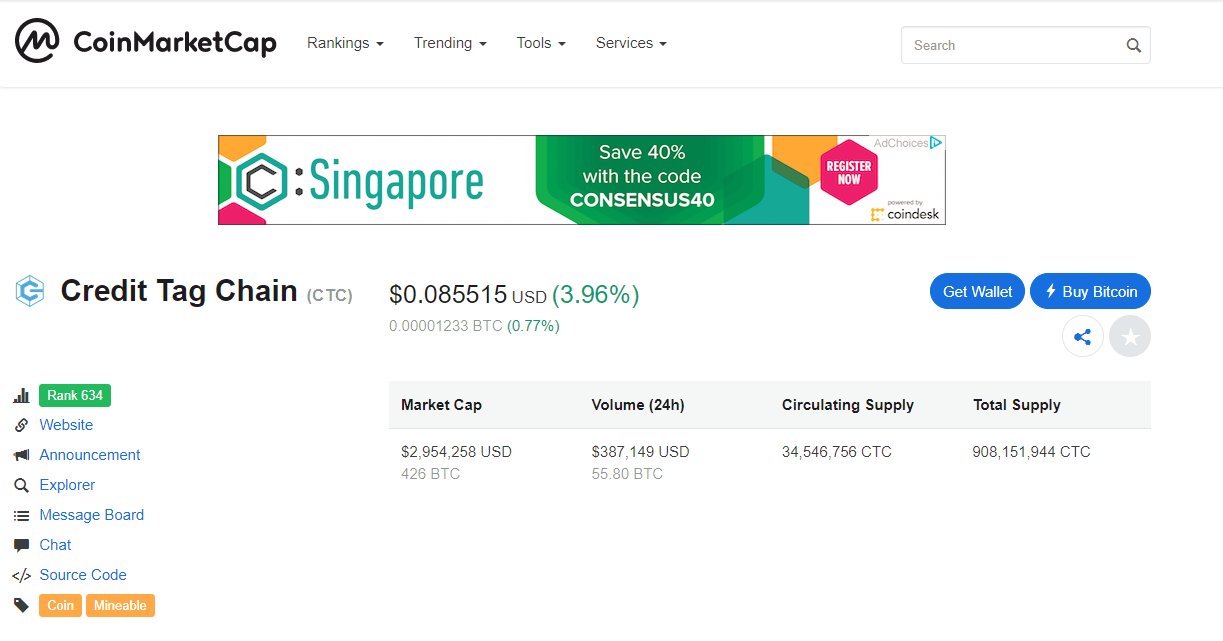This screenshot has width=1223, height=641.
Task: Click the (0.77%) BTC change
Action: 533,326
